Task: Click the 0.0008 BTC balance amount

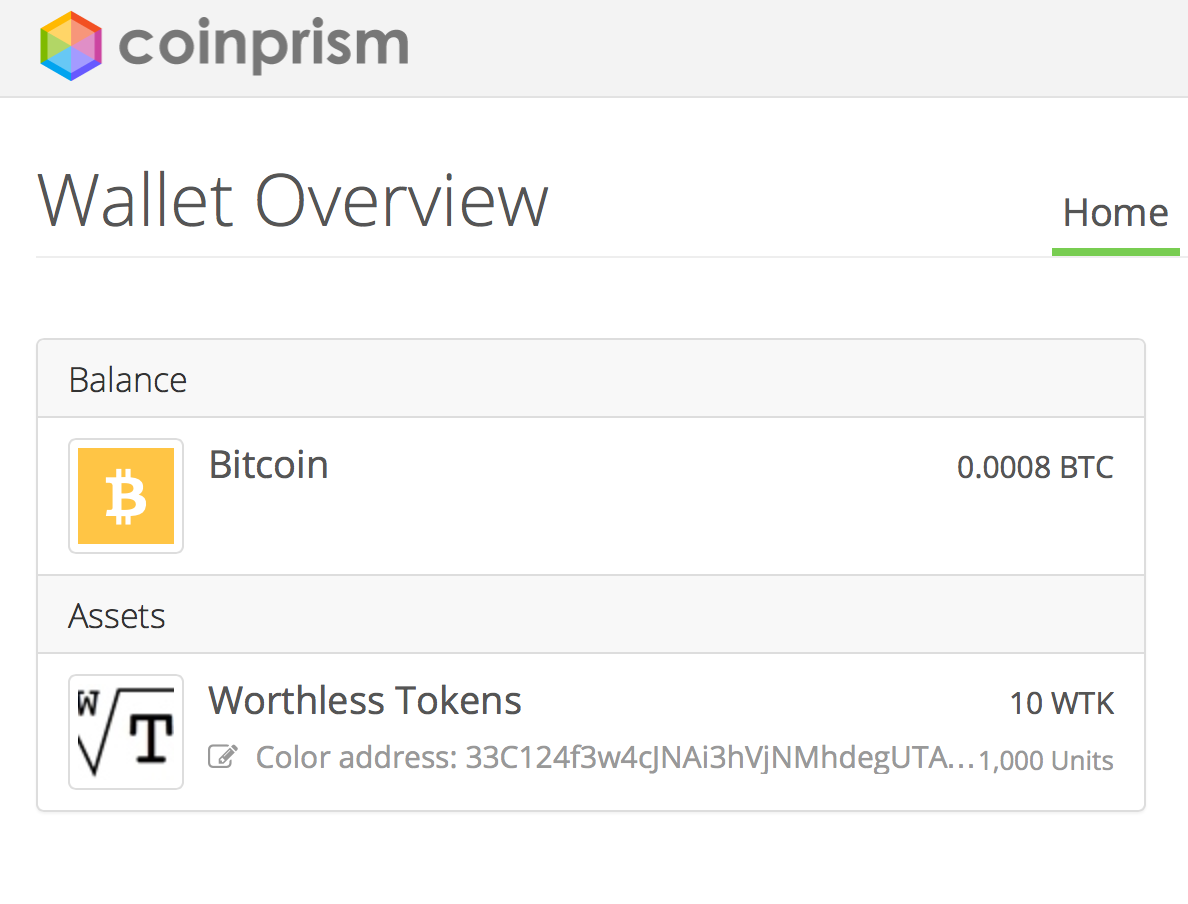Action: (1035, 468)
